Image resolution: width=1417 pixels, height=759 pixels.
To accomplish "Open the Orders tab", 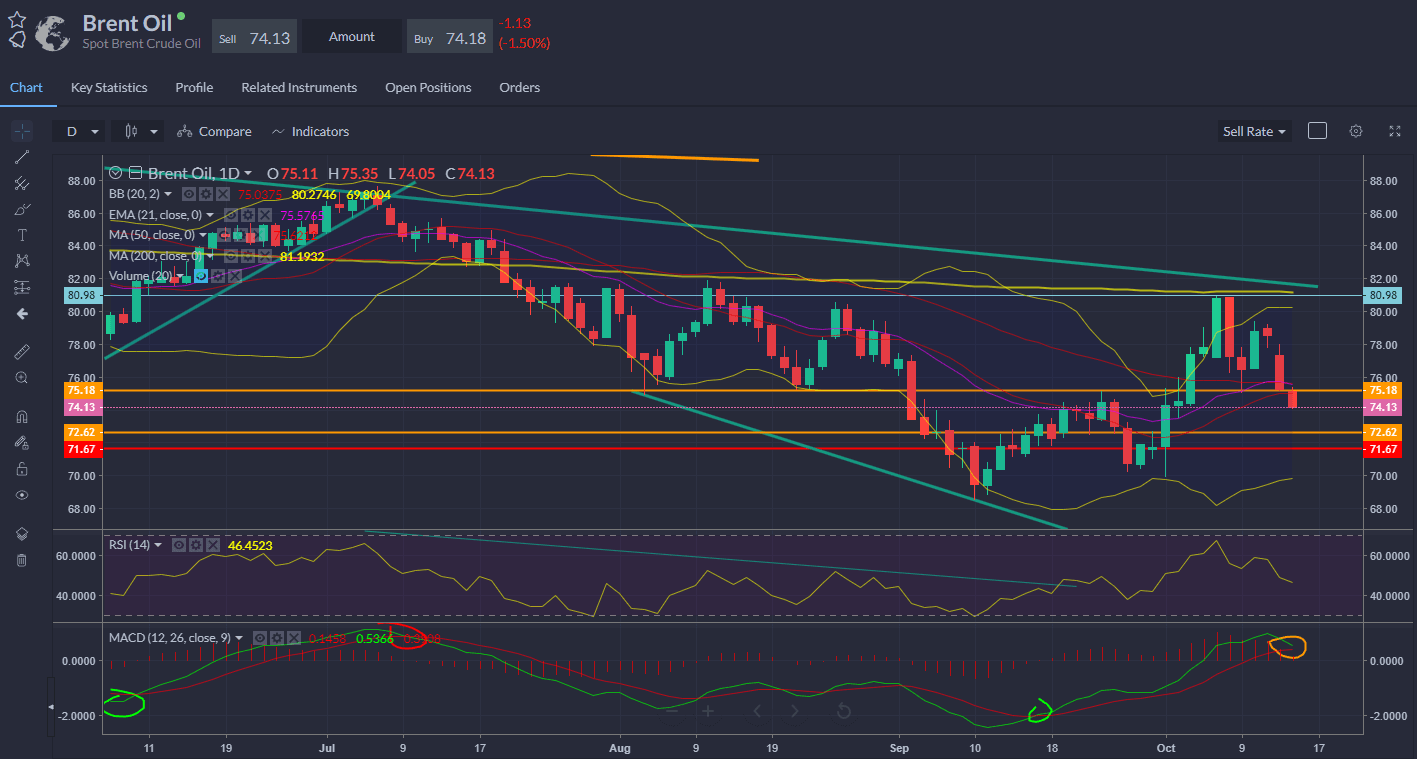I will tap(519, 88).
